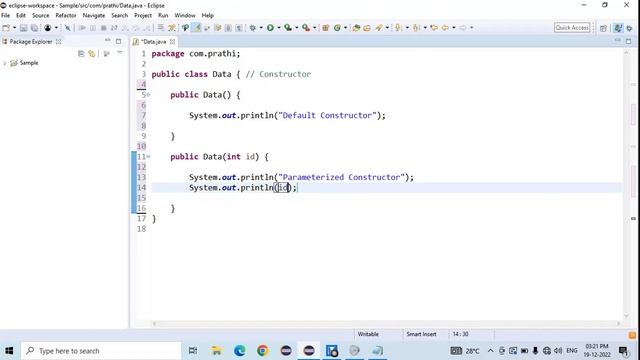Open the Coverage dropdown arrow
This screenshot has width=640, height=360.
(x=297, y=28)
